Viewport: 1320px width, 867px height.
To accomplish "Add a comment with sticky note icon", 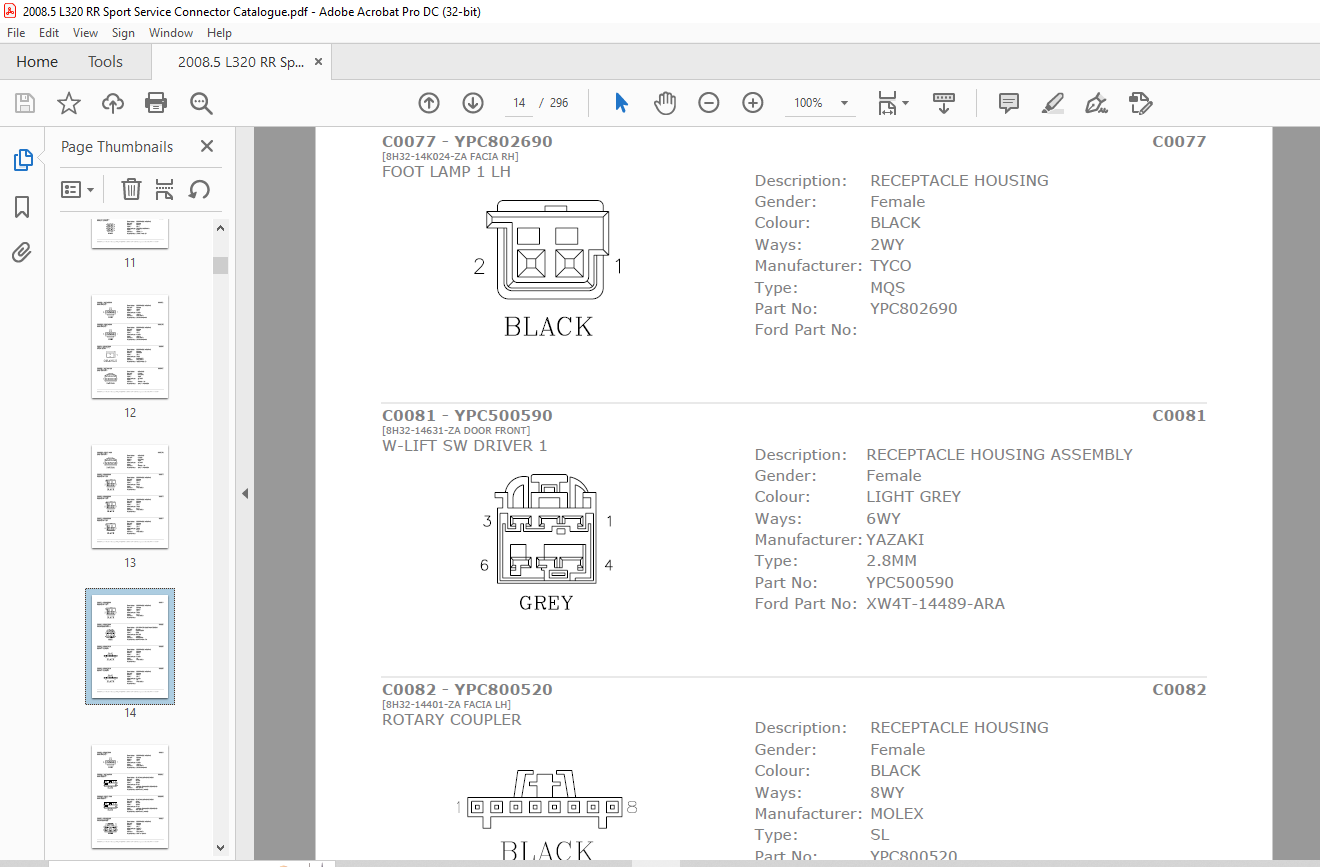I will [x=1009, y=103].
